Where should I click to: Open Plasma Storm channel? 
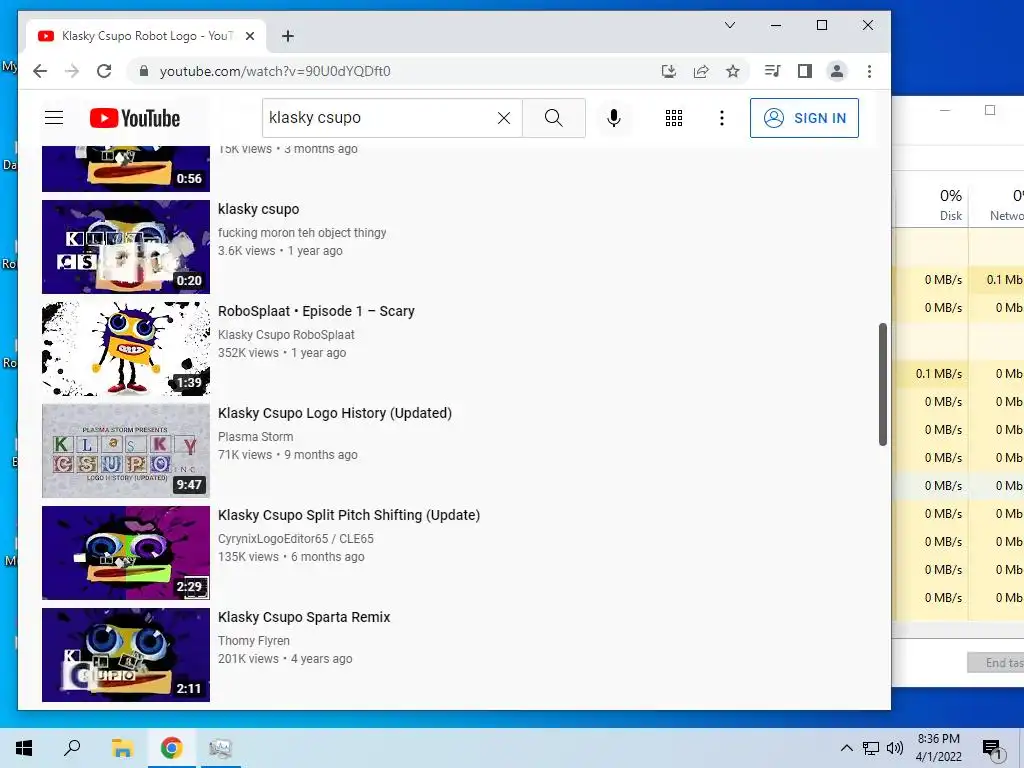pyautogui.click(x=255, y=436)
